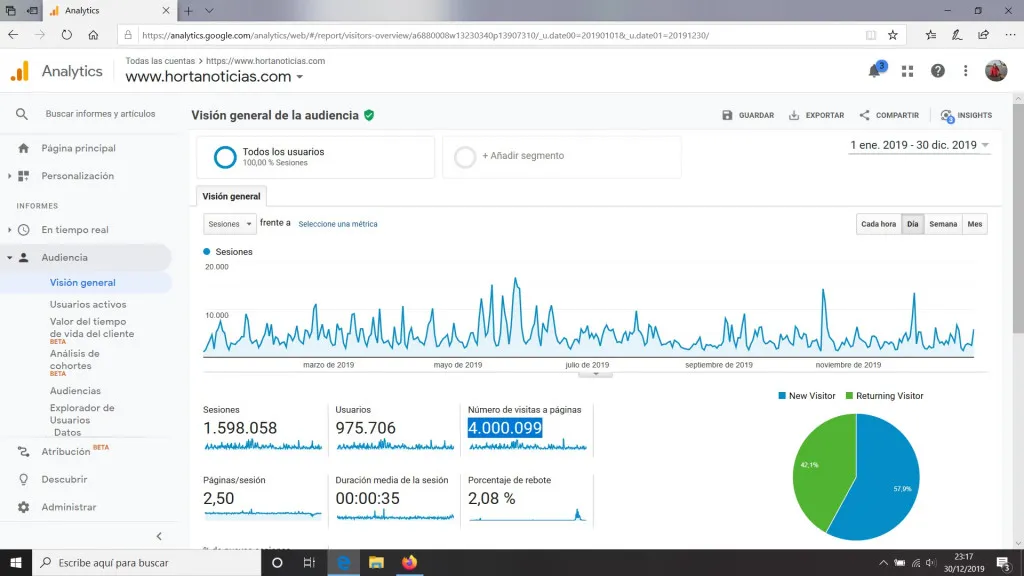The width and height of the screenshot is (1024, 576).
Task: Open Explorador de Usuarios report
Action: [x=82, y=414]
